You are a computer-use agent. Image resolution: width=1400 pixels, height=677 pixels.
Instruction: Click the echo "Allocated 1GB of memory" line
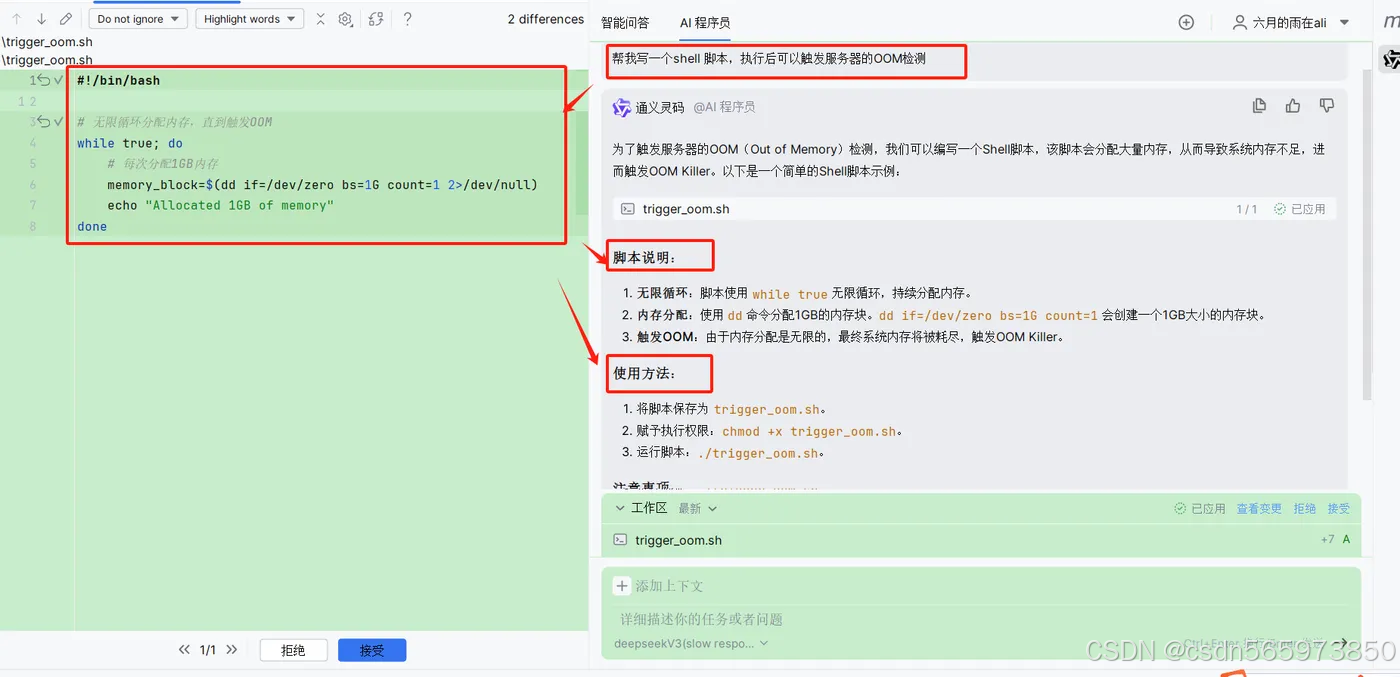coord(220,205)
